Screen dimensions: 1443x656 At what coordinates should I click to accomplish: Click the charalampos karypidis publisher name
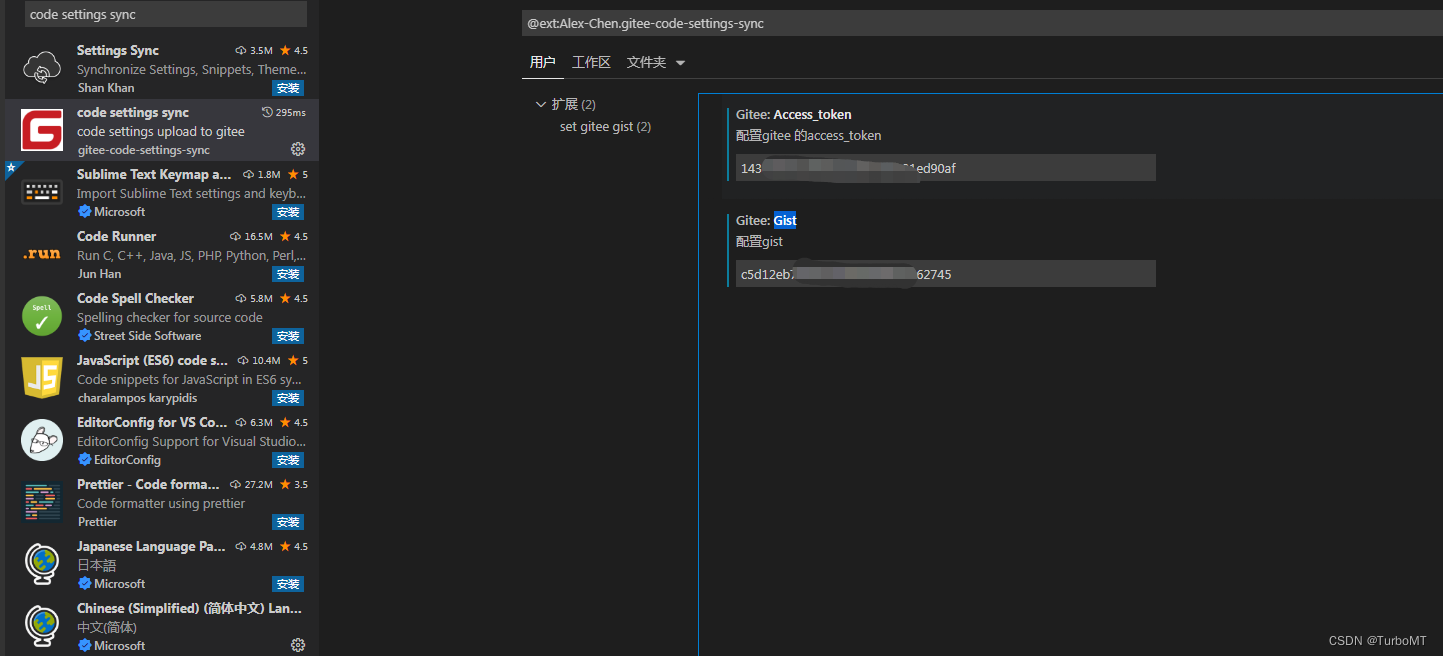coord(137,398)
